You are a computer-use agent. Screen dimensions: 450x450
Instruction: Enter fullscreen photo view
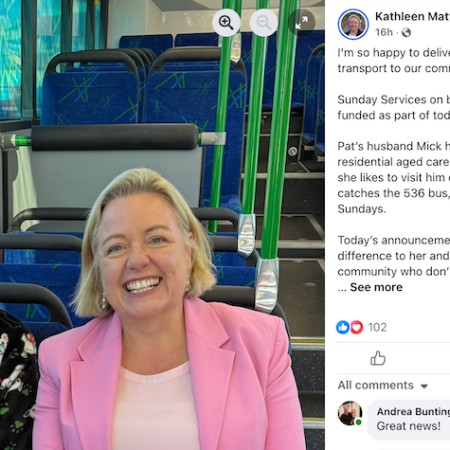tap(301, 23)
